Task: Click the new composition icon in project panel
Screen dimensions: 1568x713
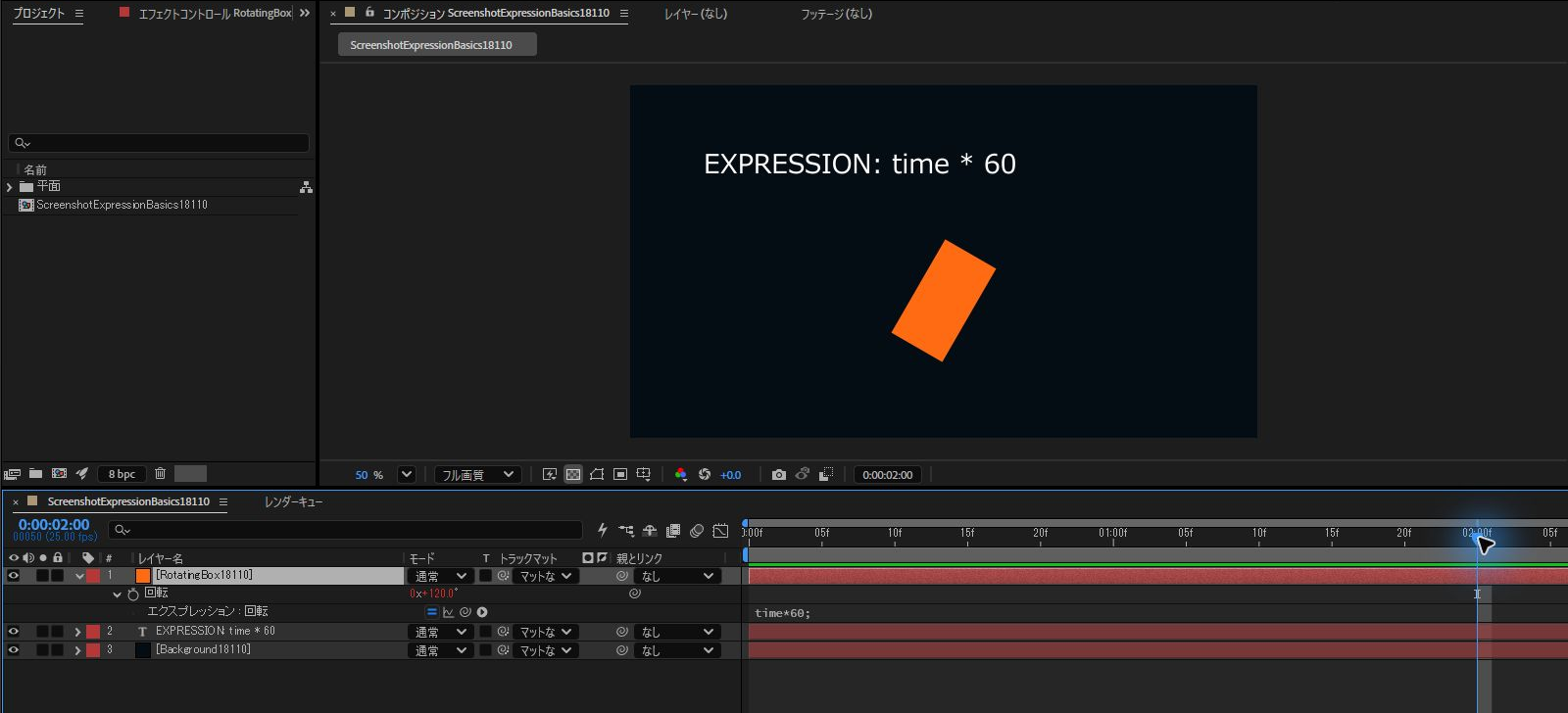Action: (59, 474)
